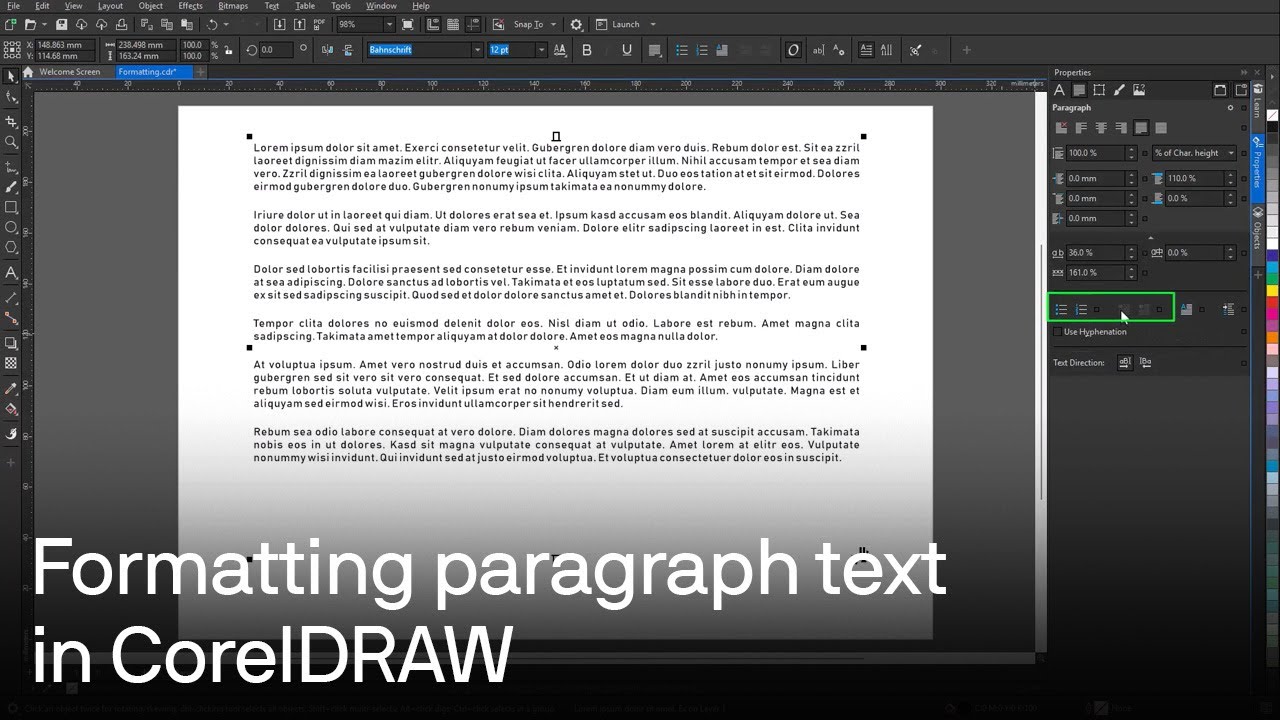This screenshot has height=720, width=1280.
Task: Select Full justify alignment in Paragraph section
Action: tap(1141, 128)
